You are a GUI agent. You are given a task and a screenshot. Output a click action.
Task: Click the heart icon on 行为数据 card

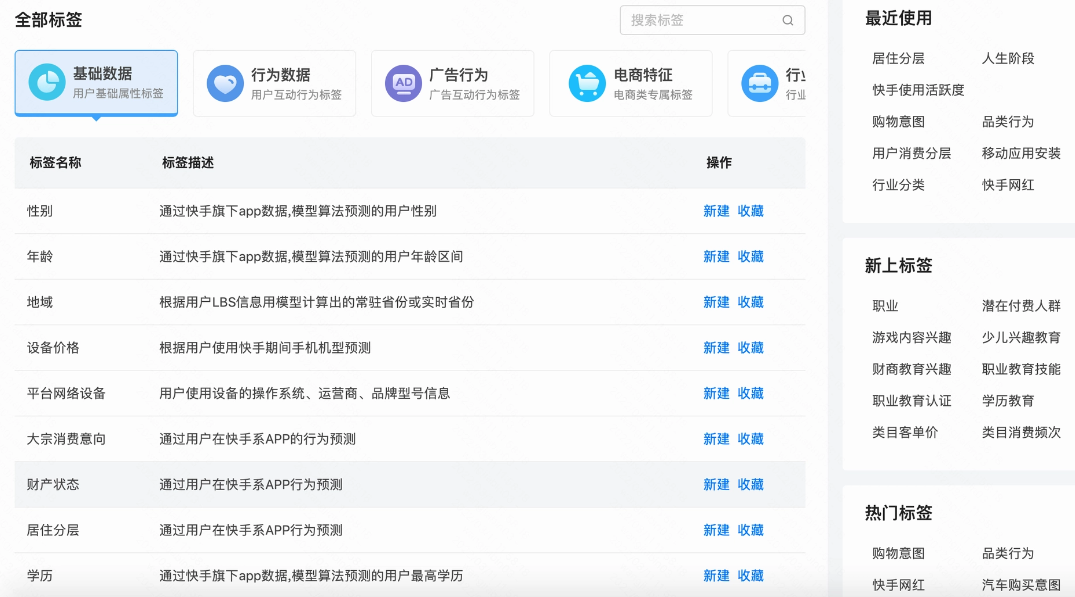pos(225,81)
